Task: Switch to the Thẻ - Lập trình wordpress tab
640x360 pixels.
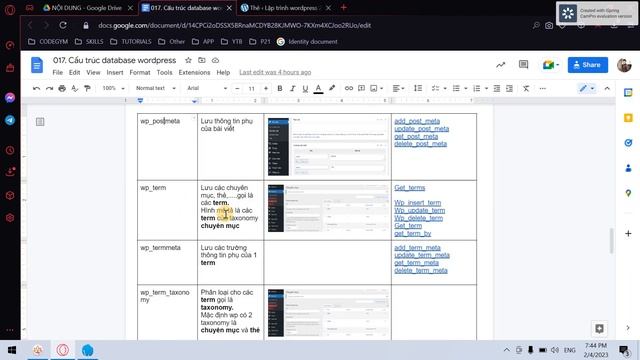Action: click(285, 8)
